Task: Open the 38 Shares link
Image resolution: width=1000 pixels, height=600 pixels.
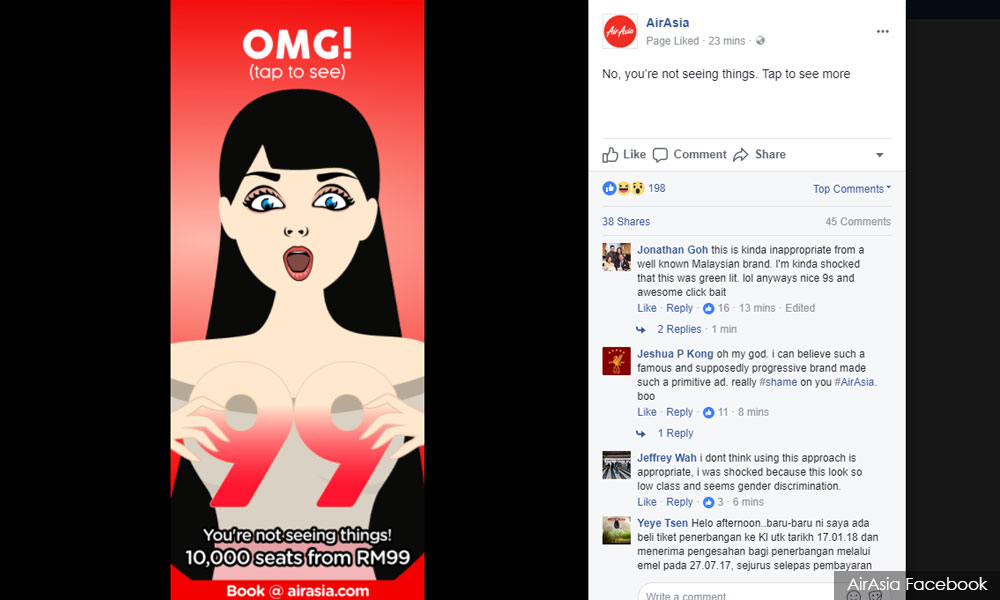Action: tap(626, 221)
